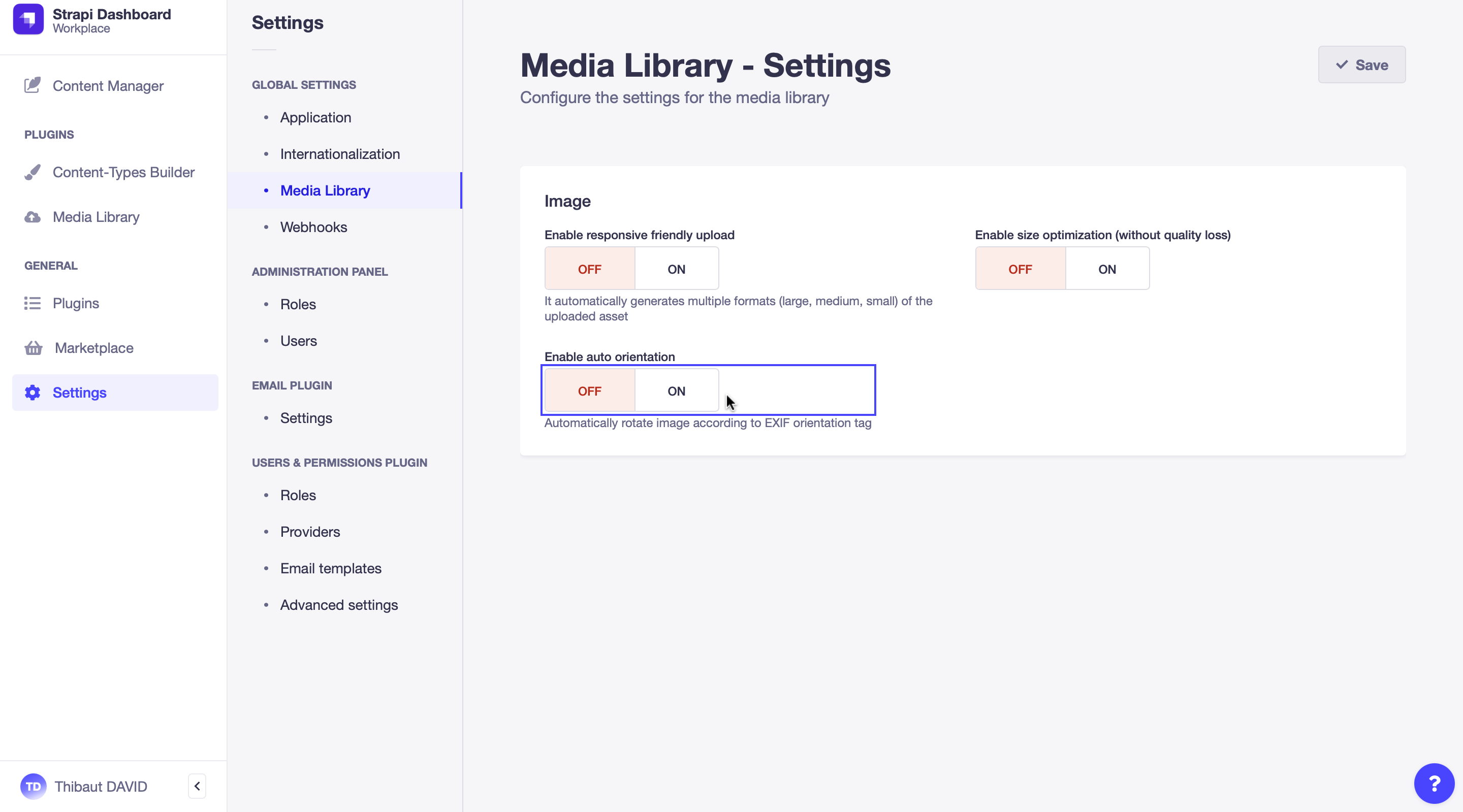The width and height of the screenshot is (1463, 812).
Task: Click the Plugins label in General section
Action: coord(76,303)
